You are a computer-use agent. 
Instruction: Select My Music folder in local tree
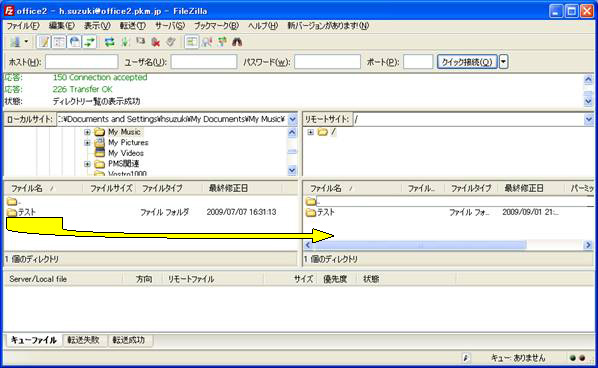(124, 132)
